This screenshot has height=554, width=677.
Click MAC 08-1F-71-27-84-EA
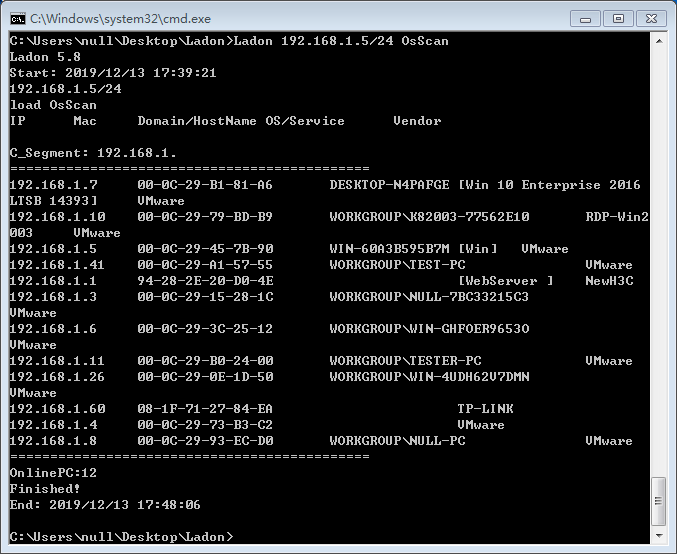click(x=205, y=408)
